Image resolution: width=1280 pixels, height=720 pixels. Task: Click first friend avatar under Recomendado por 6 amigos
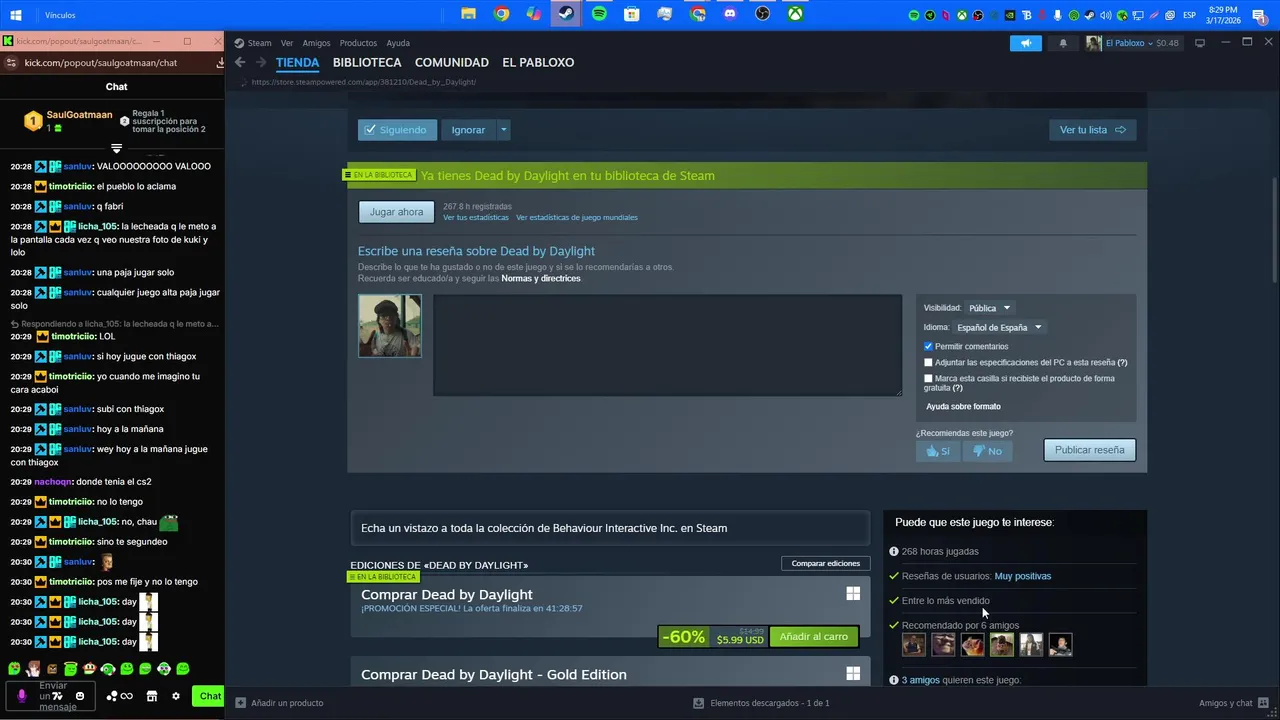(914, 645)
